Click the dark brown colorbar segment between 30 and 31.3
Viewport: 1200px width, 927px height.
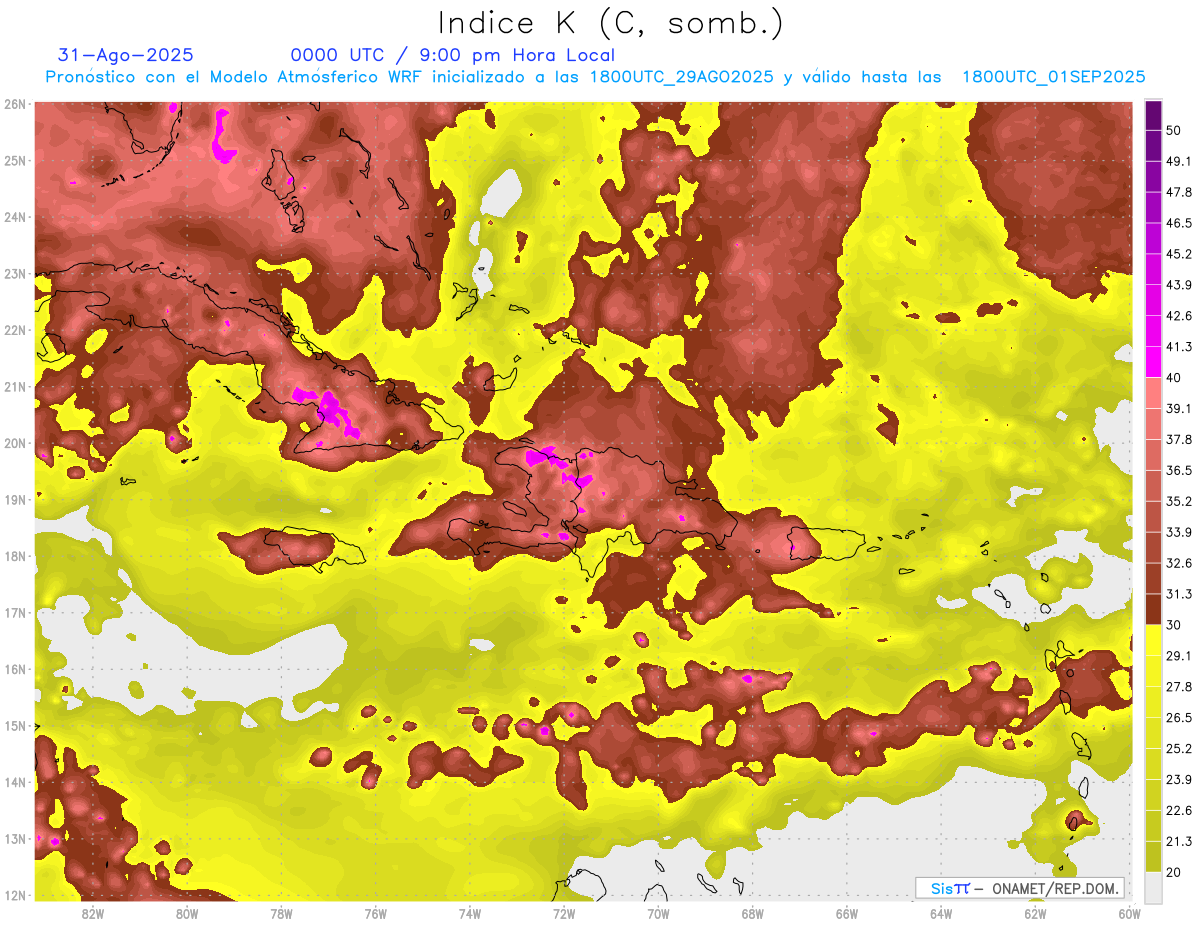click(1153, 609)
